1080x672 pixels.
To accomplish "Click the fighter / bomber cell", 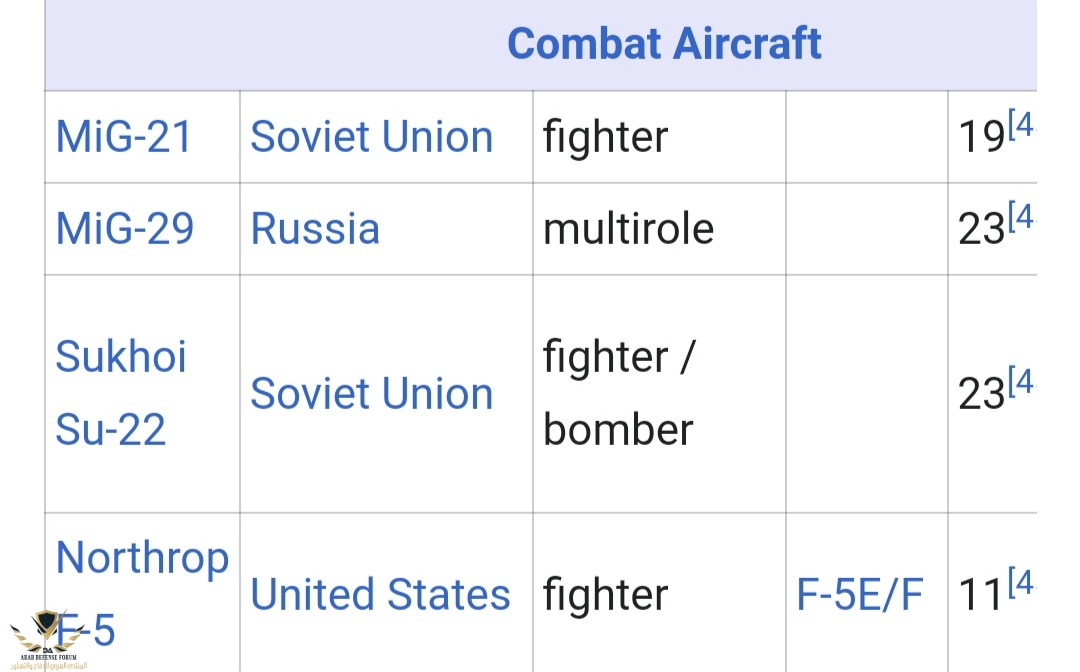I will (618, 393).
